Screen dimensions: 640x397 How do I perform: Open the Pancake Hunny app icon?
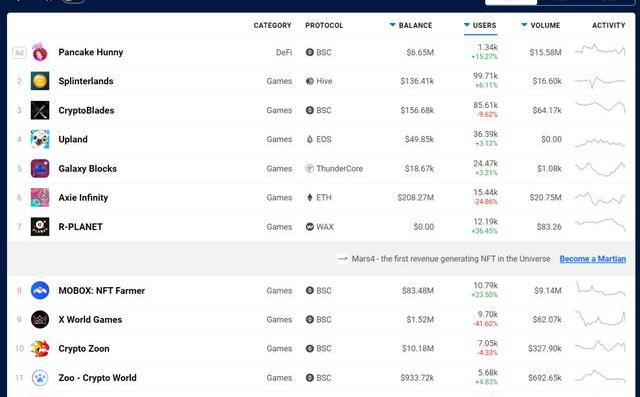pyautogui.click(x=40, y=52)
